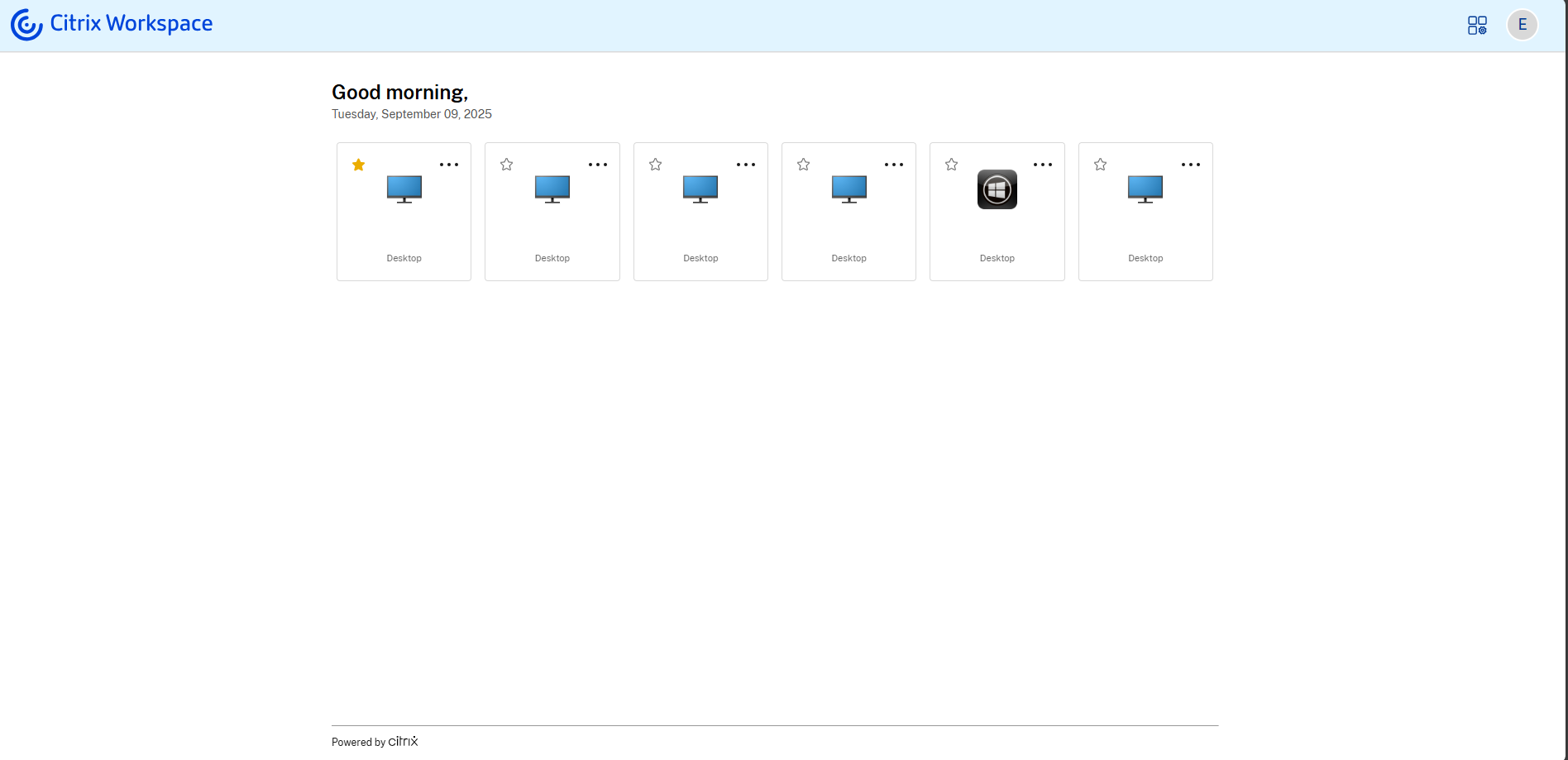This screenshot has width=1568, height=760.
Task: Click the 'Desktop' label on the fourth tile
Action: click(x=849, y=258)
